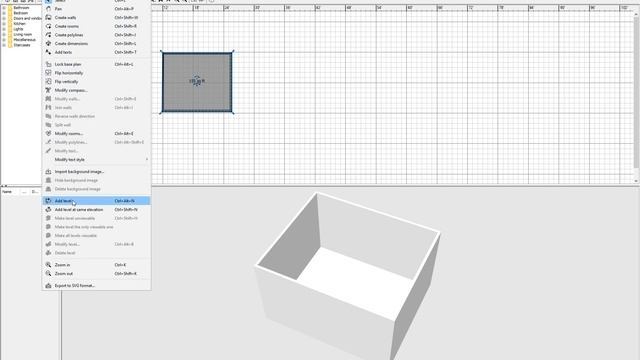Click the Delete level icon

pyautogui.click(x=48, y=253)
